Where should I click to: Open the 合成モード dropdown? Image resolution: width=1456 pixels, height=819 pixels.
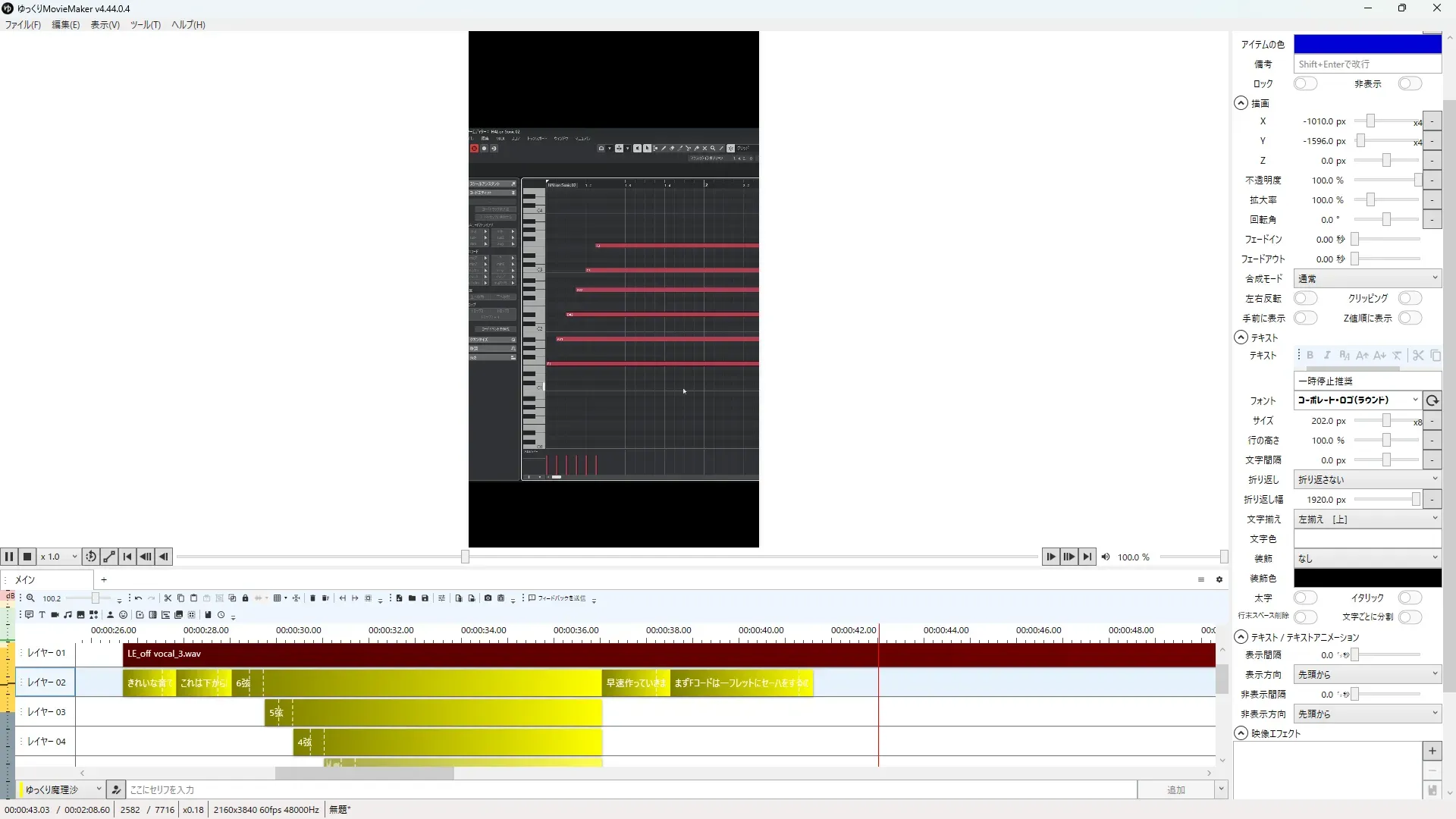point(1367,278)
